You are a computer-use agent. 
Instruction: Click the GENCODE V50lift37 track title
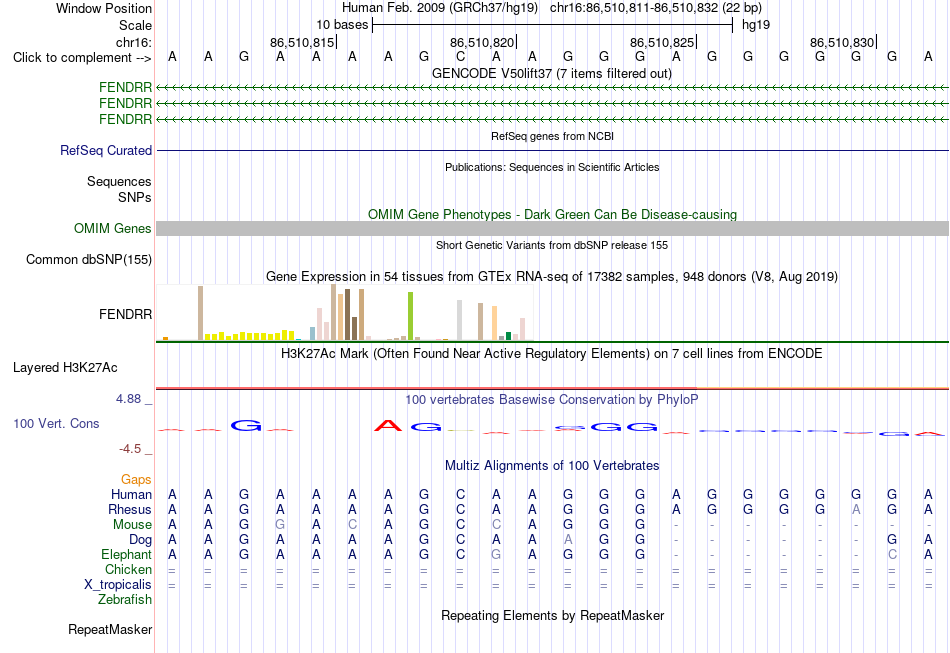[552, 73]
